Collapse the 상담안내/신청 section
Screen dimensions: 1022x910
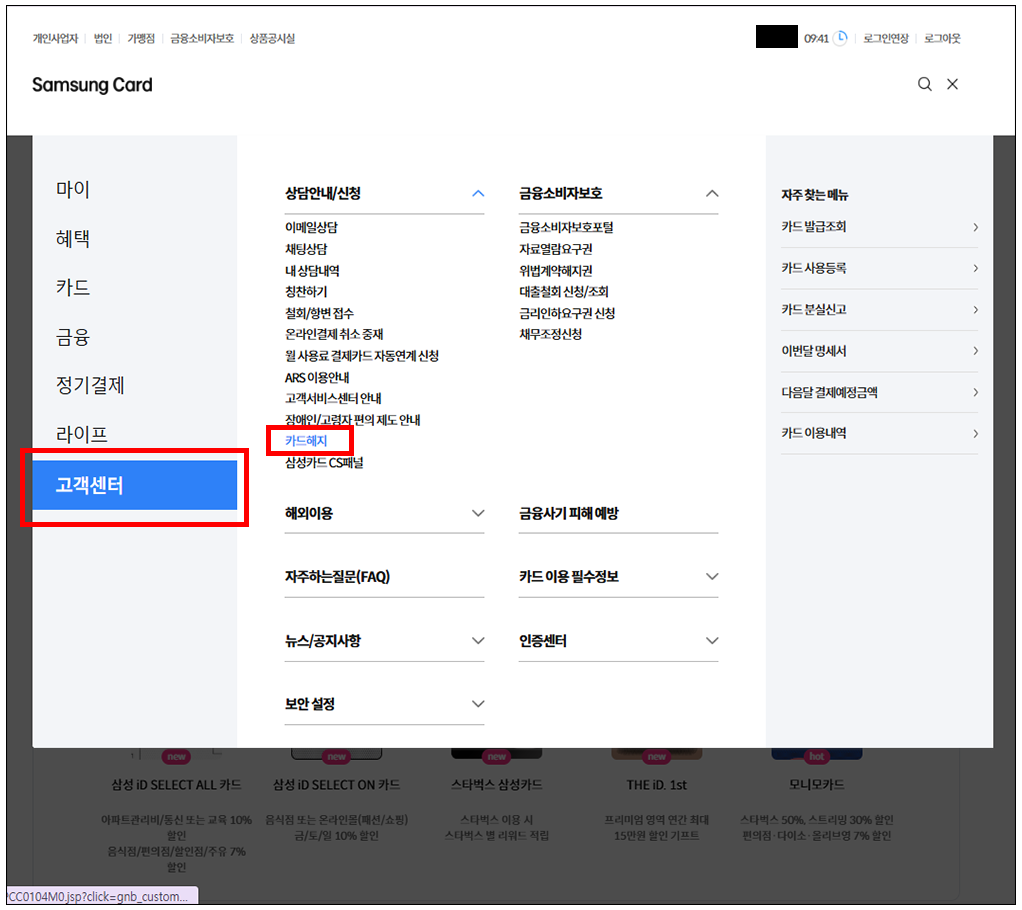[478, 194]
